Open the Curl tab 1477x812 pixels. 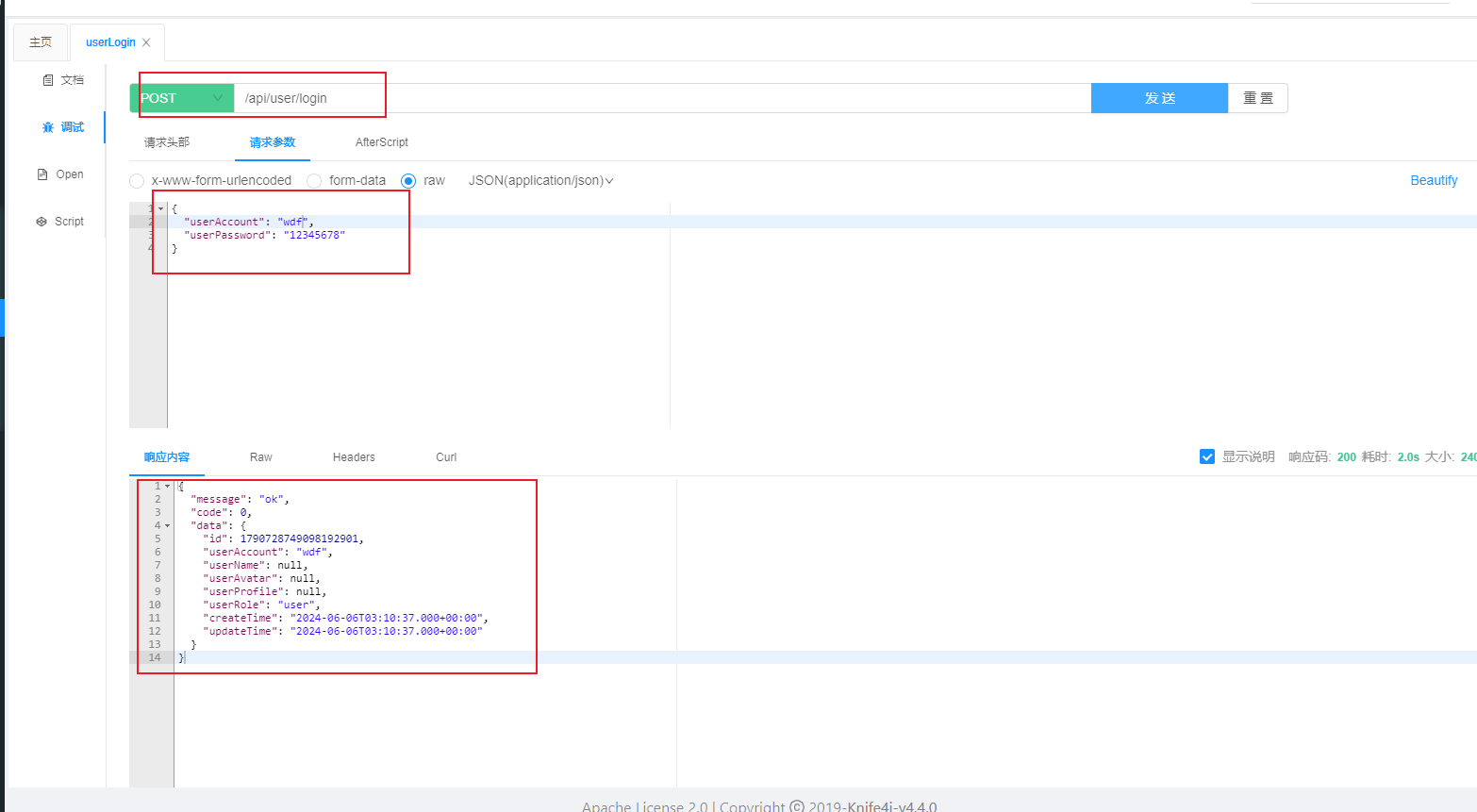tap(446, 457)
